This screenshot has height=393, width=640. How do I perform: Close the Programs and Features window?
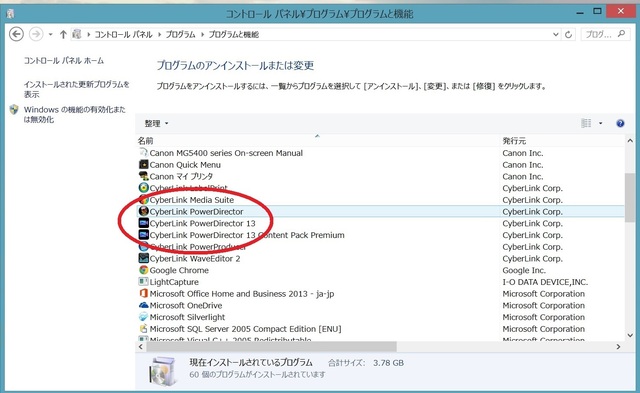[x=621, y=11]
